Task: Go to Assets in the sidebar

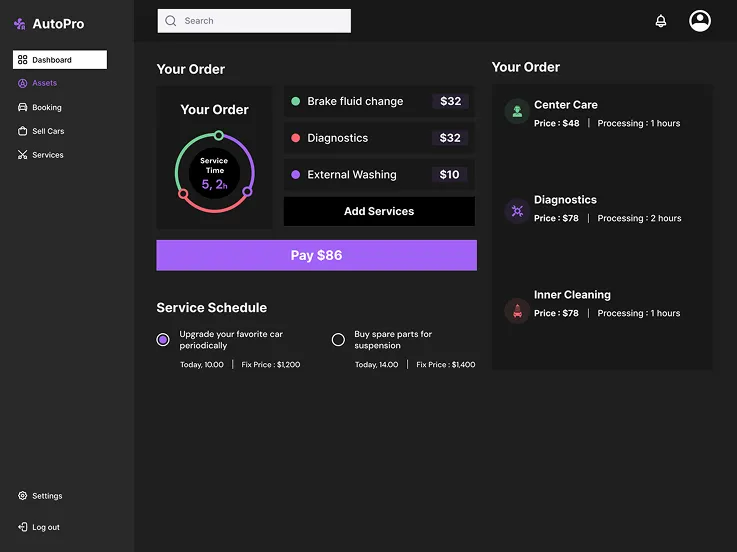Action: point(44,83)
